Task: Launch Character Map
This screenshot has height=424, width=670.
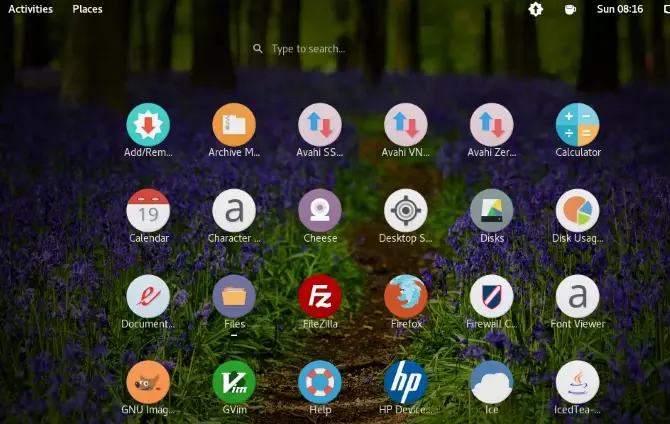Action: click(234, 211)
